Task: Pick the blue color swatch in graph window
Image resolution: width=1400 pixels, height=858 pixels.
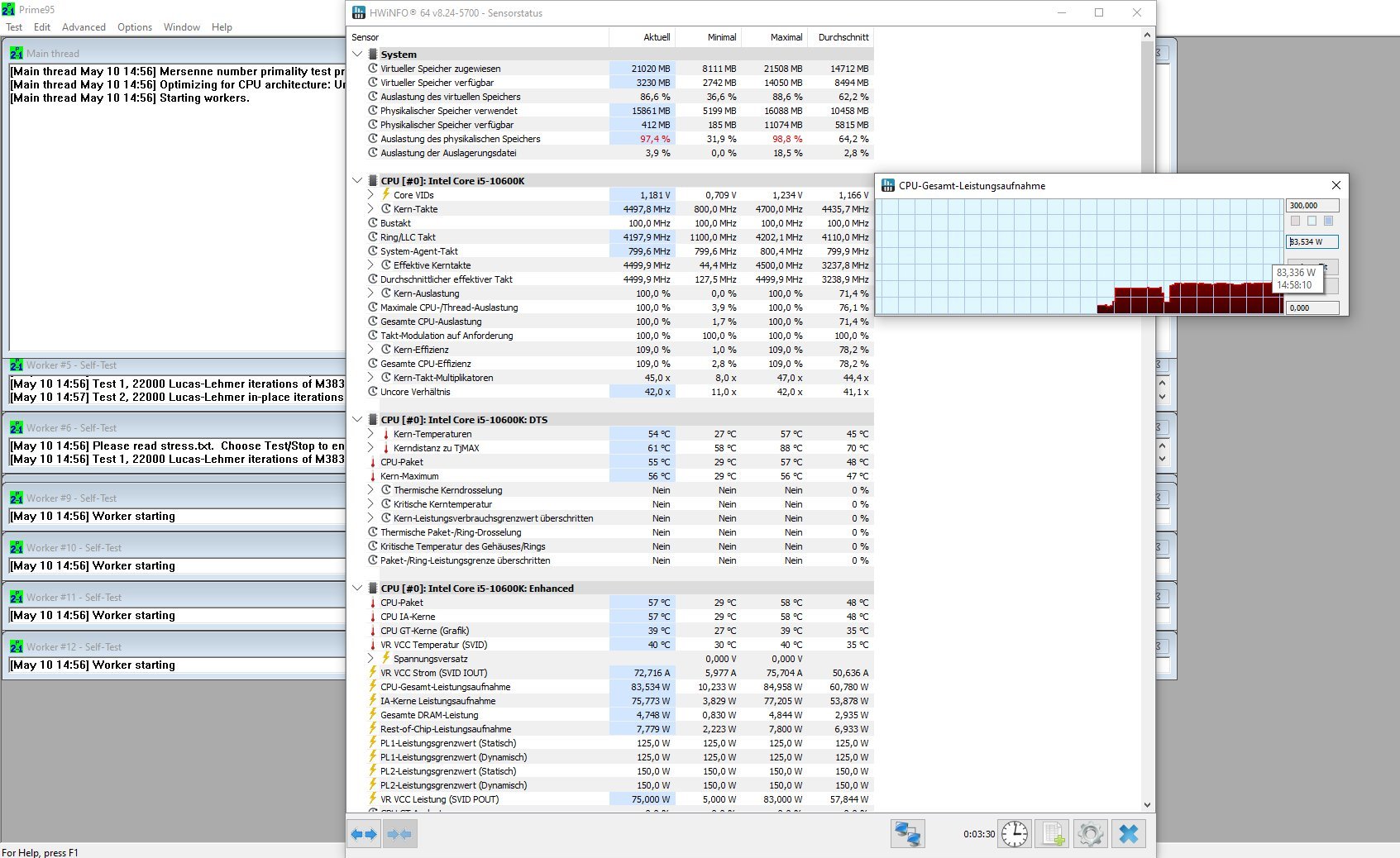Action: tap(1328, 221)
